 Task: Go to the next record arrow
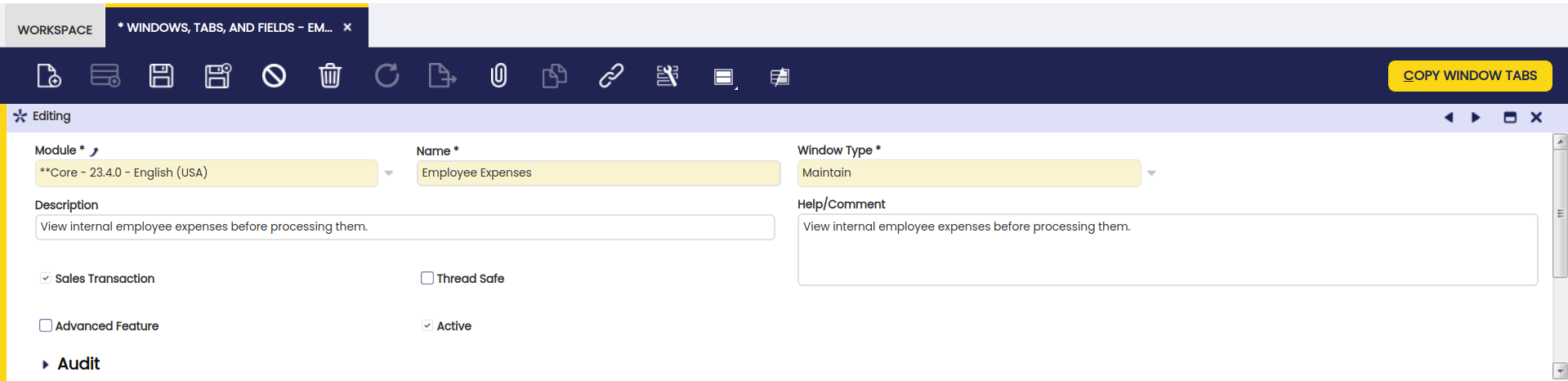coord(1476,117)
